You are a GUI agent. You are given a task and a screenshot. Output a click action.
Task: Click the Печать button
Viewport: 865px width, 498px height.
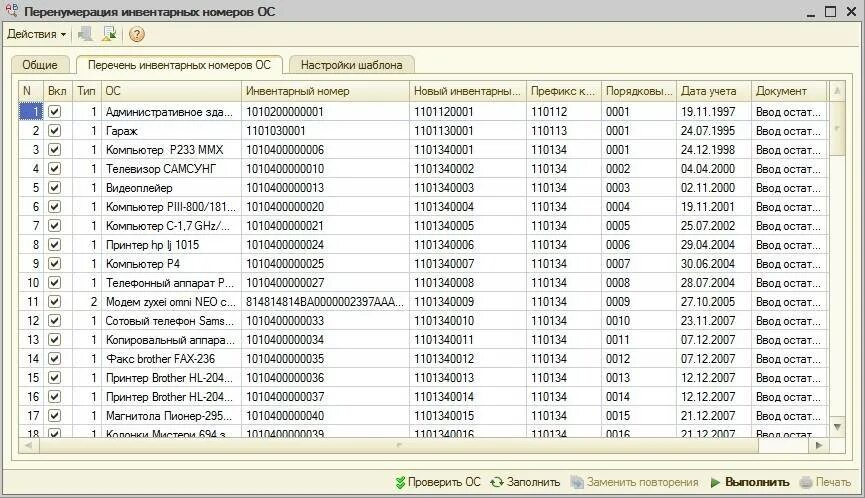click(825, 482)
